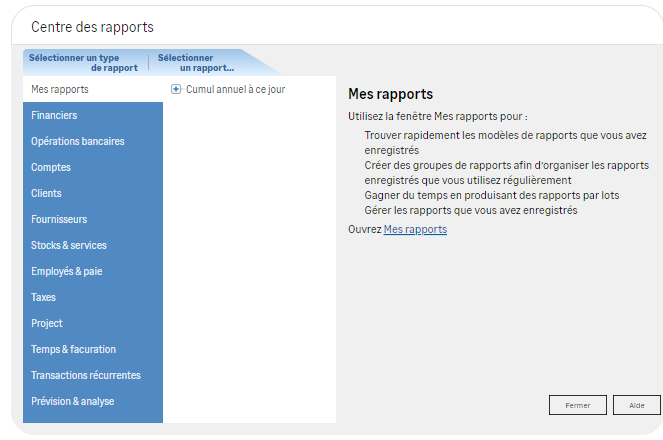Open the Taxes report category
The image size is (663, 440).
point(93,297)
